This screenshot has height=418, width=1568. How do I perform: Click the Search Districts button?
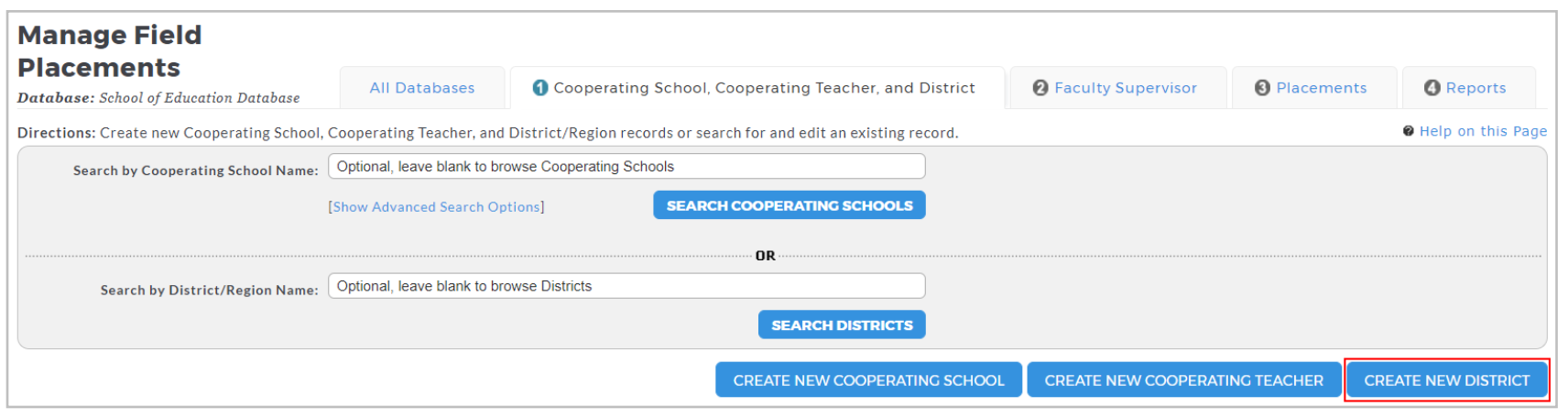click(842, 324)
